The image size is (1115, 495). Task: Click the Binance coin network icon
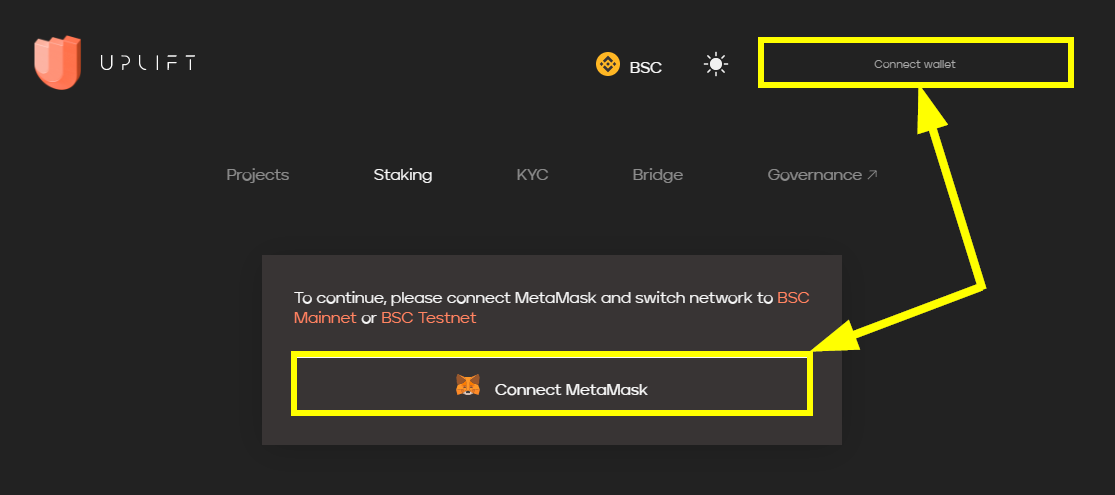pos(608,66)
